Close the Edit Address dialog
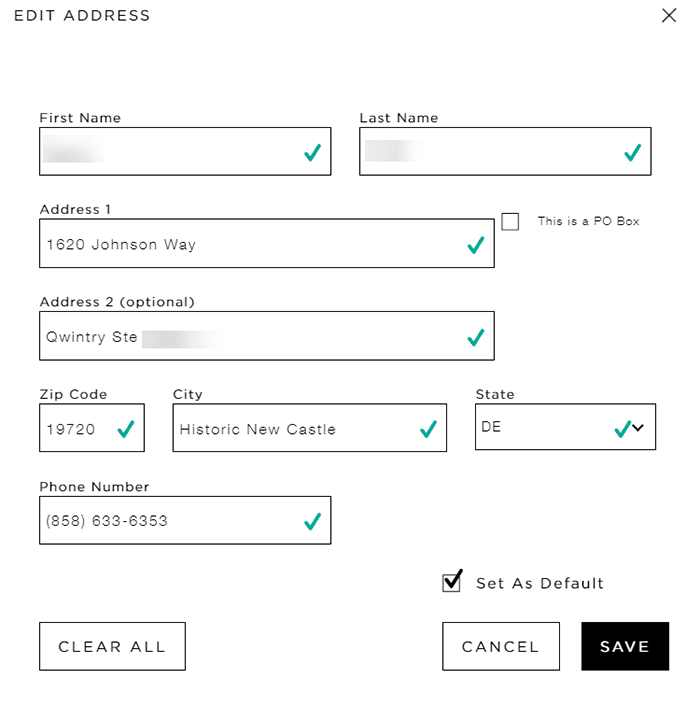Viewport: 700px width, 707px height. [x=669, y=16]
